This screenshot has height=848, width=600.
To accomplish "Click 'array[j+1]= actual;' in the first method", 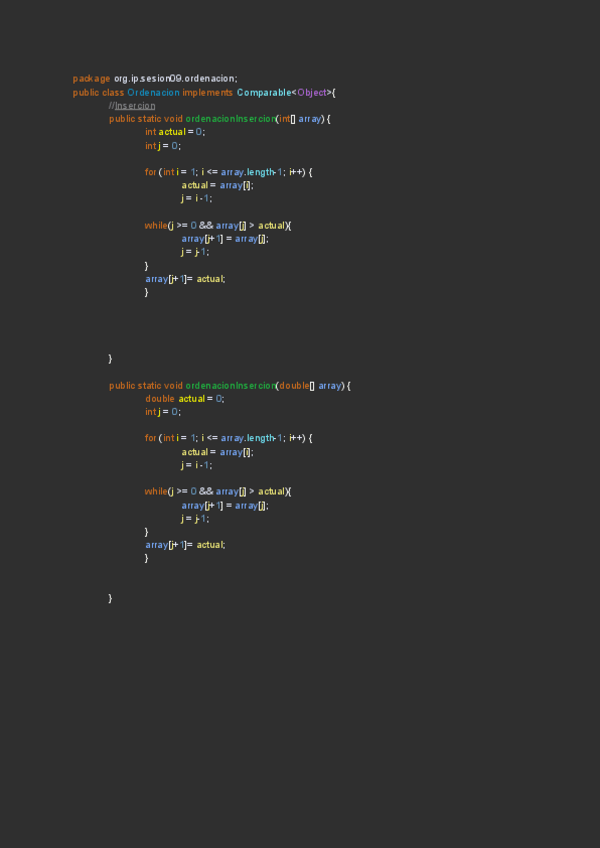I will 185,279.
